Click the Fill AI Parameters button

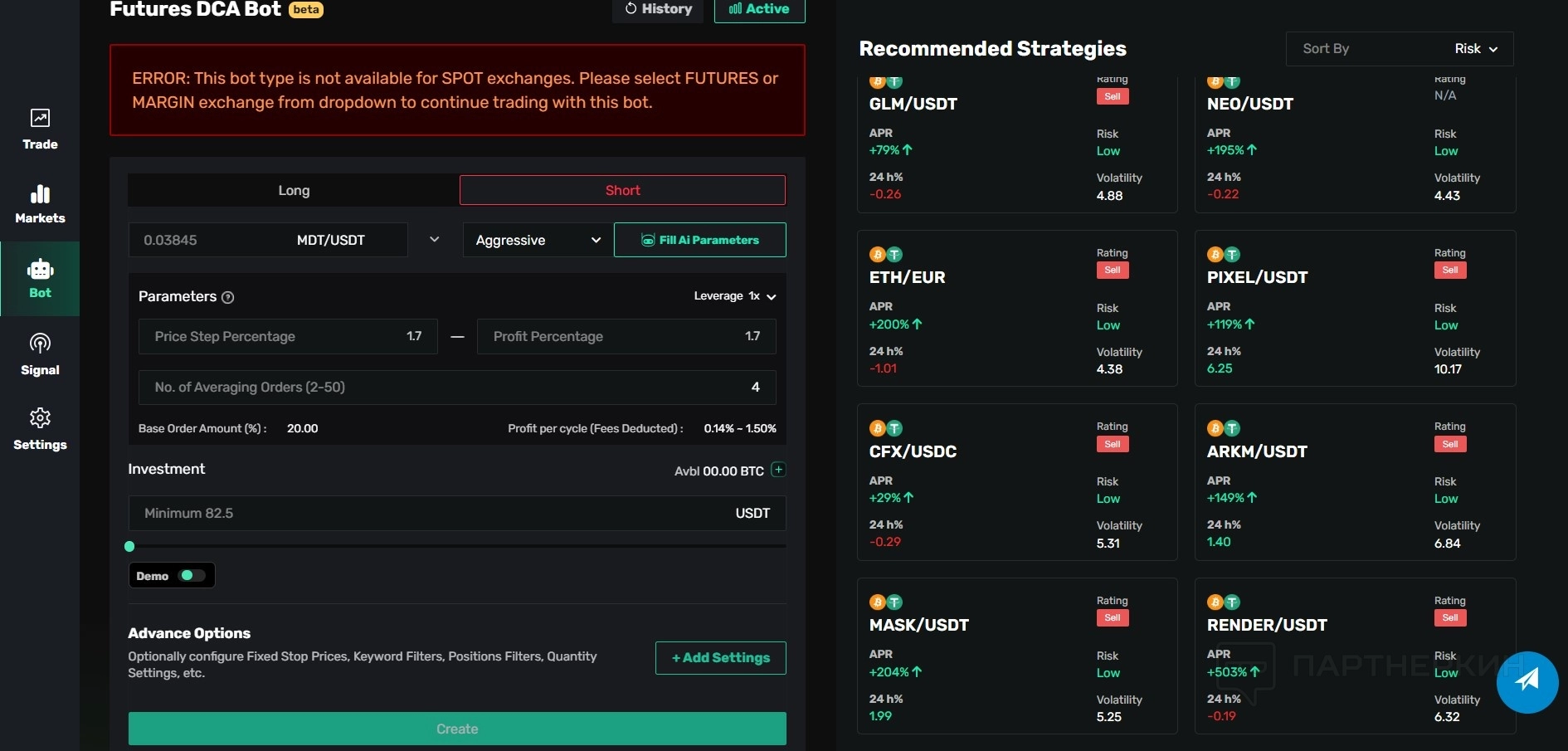coord(699,240)
